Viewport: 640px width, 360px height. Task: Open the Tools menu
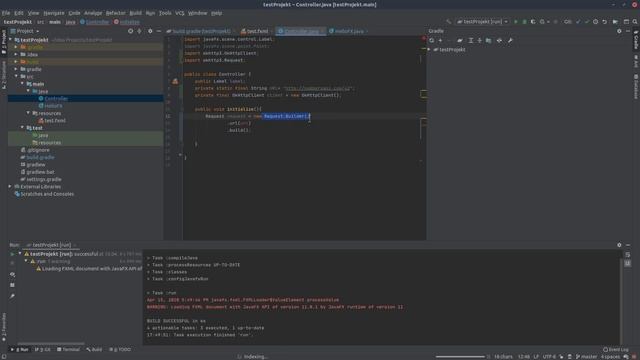click(165, 13)
